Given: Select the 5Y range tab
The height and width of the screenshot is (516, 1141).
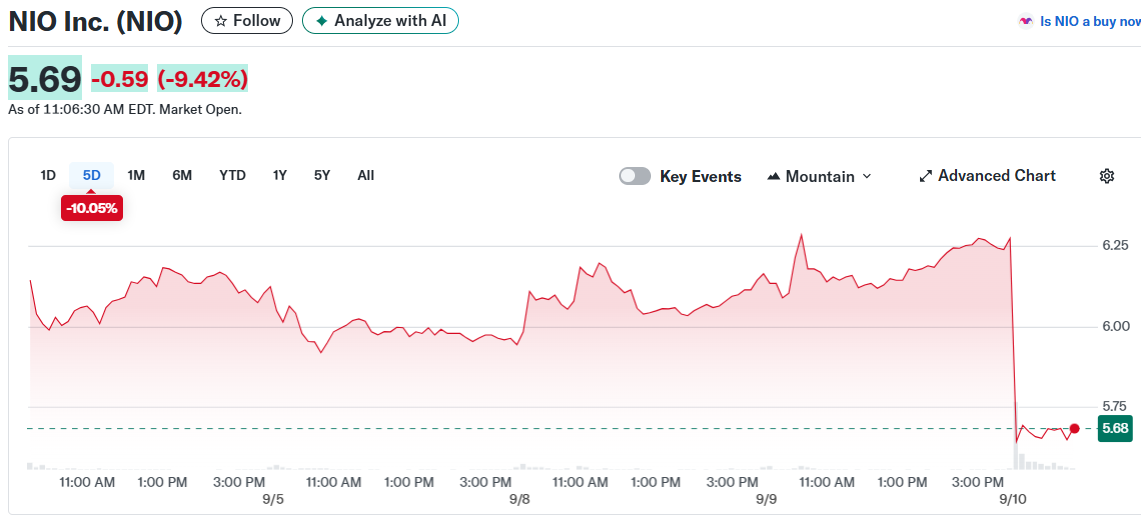Looking at the screenshot, I should (x=322, y=175).
